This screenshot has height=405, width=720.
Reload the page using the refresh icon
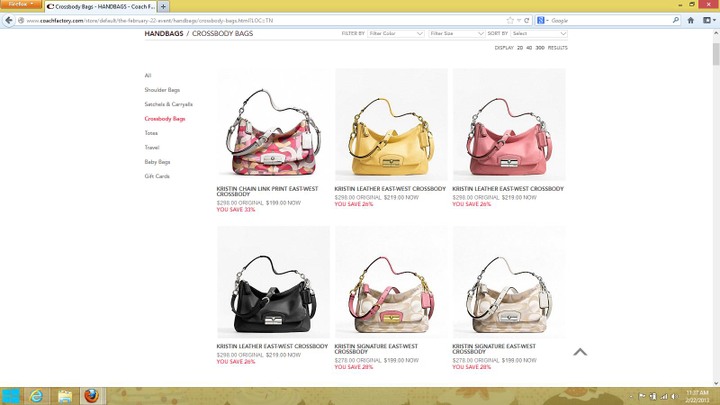point(527,20)
